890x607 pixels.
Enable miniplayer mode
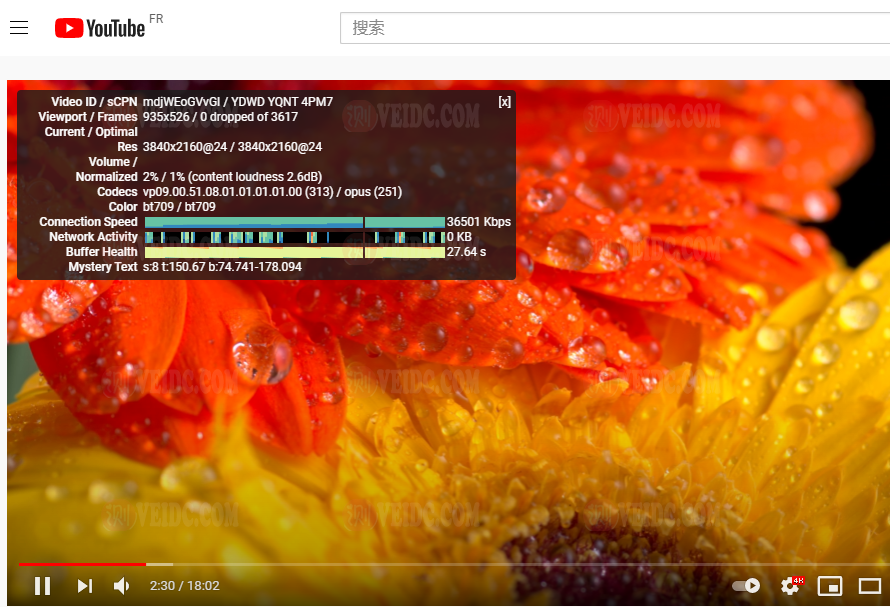tap(830, 585)
